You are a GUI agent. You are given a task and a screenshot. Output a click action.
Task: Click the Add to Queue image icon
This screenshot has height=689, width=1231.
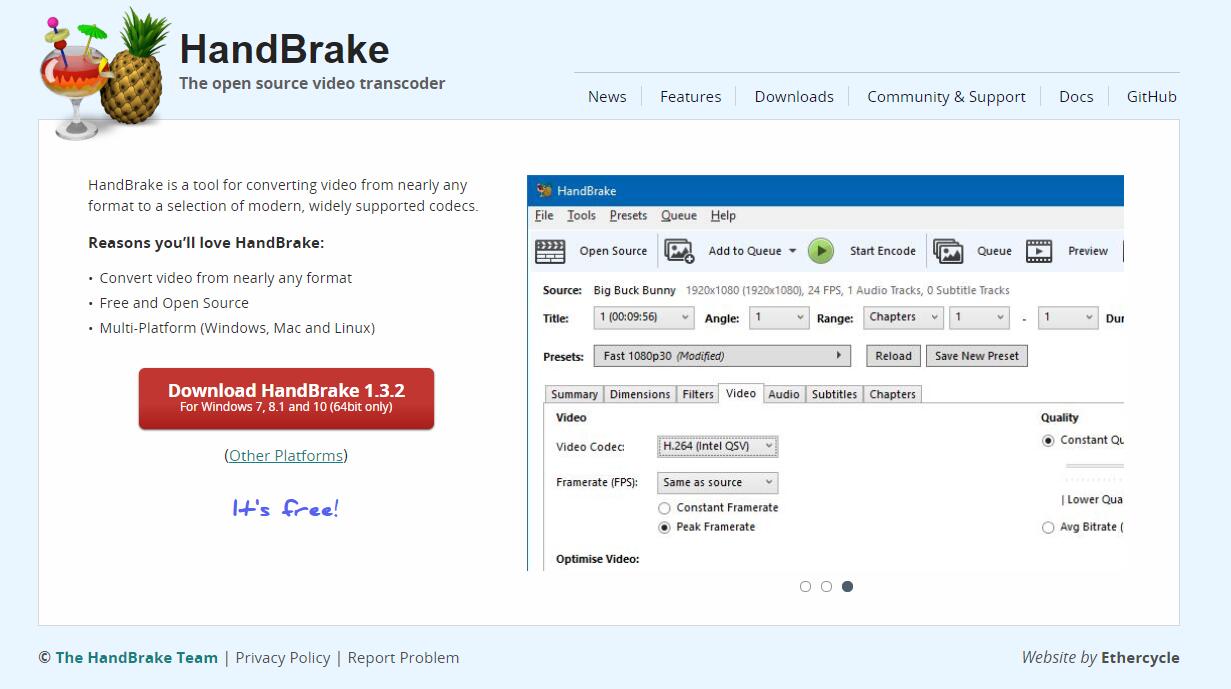pyautogui.click(x=679, y=251)
